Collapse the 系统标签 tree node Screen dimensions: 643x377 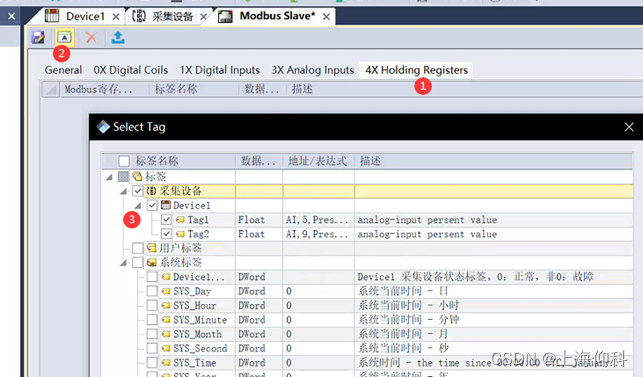click(123, 263)
